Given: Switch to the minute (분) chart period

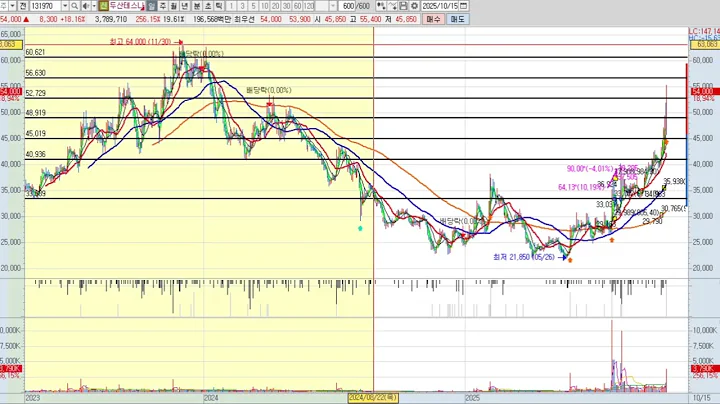Looking at the screenshot, I should click(x=197, y=6).
